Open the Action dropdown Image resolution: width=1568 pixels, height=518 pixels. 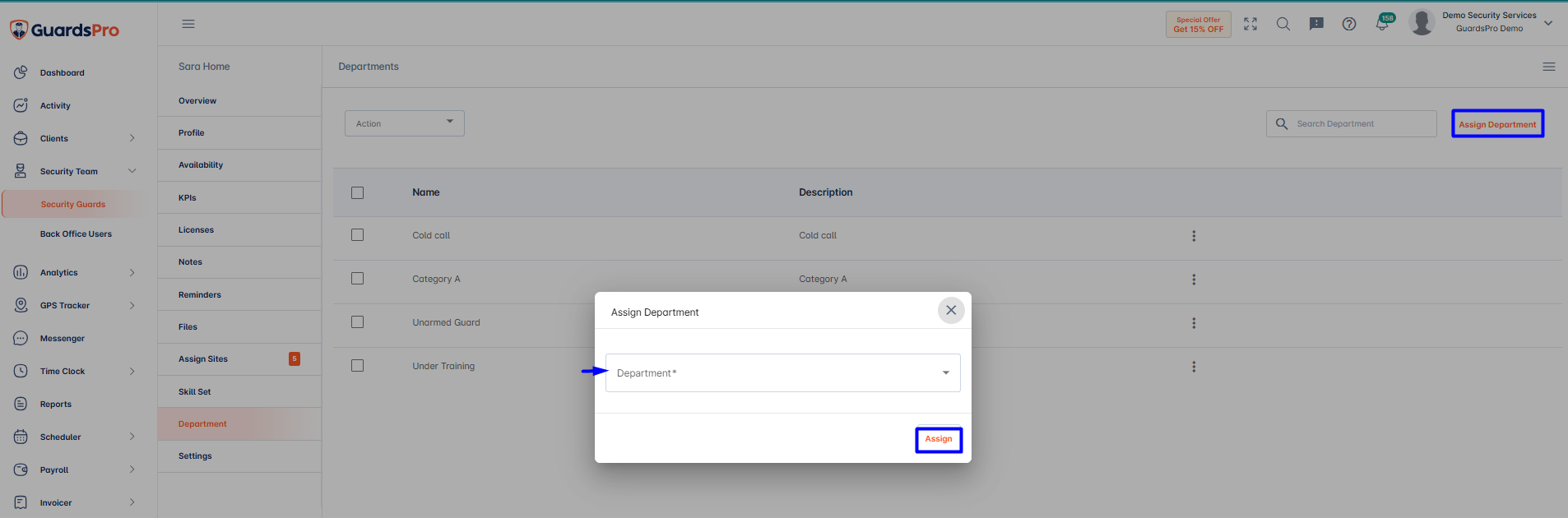[405, 123]
